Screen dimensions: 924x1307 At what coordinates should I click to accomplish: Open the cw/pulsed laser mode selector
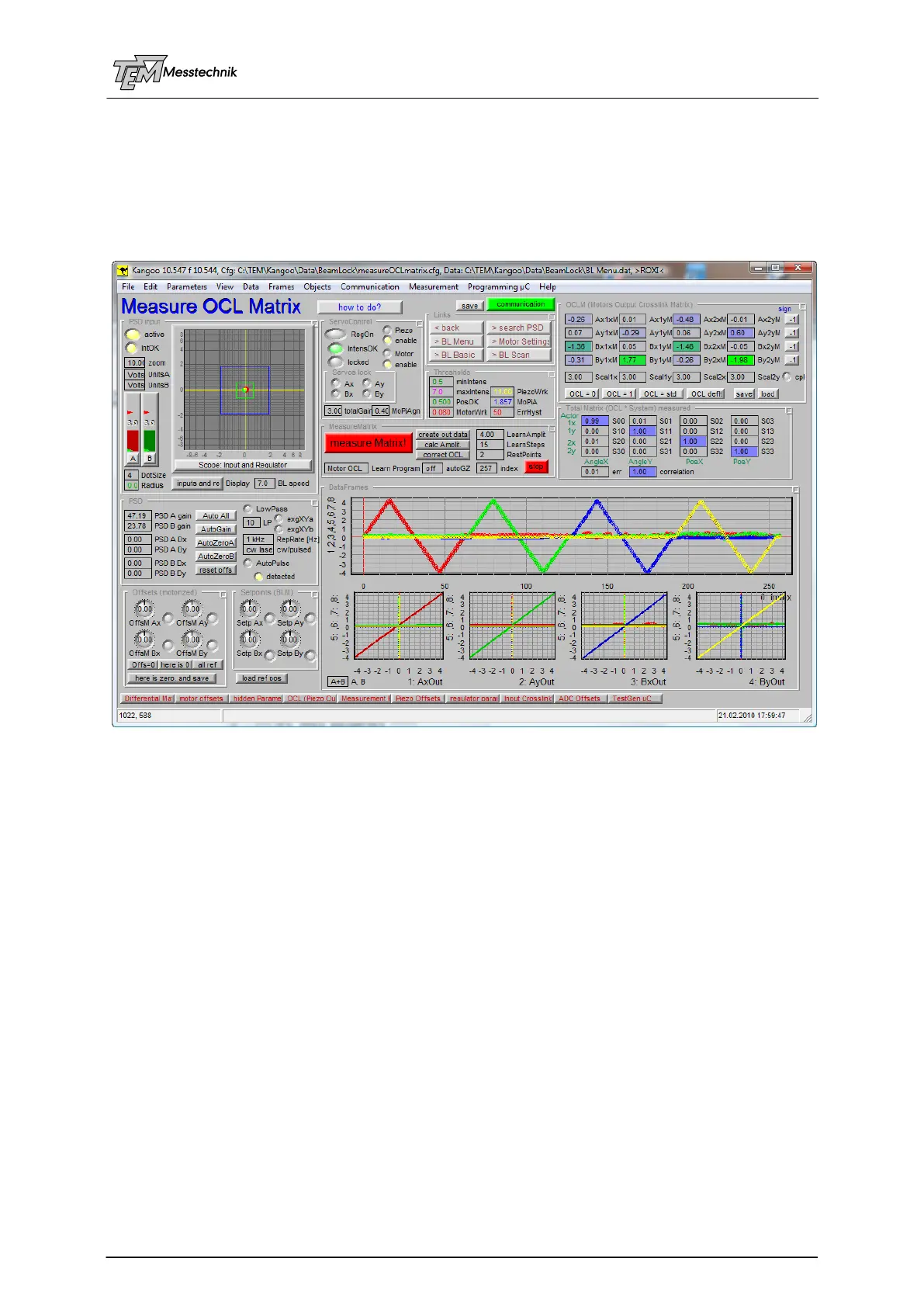[x=258, y=549]
